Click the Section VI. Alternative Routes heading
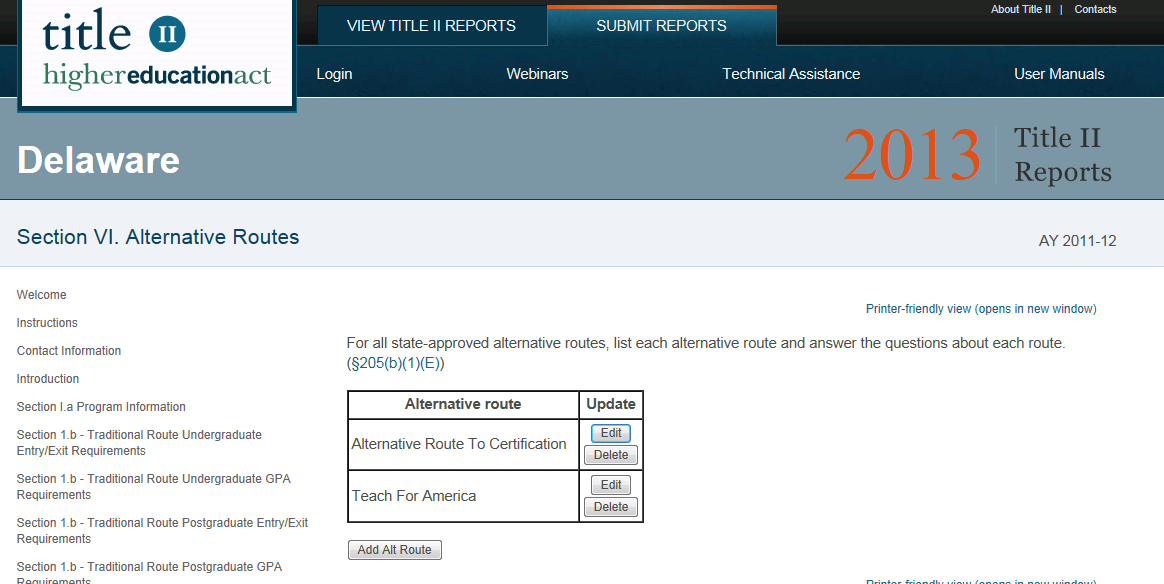1164x584 pixels. (x=158, y=237)
